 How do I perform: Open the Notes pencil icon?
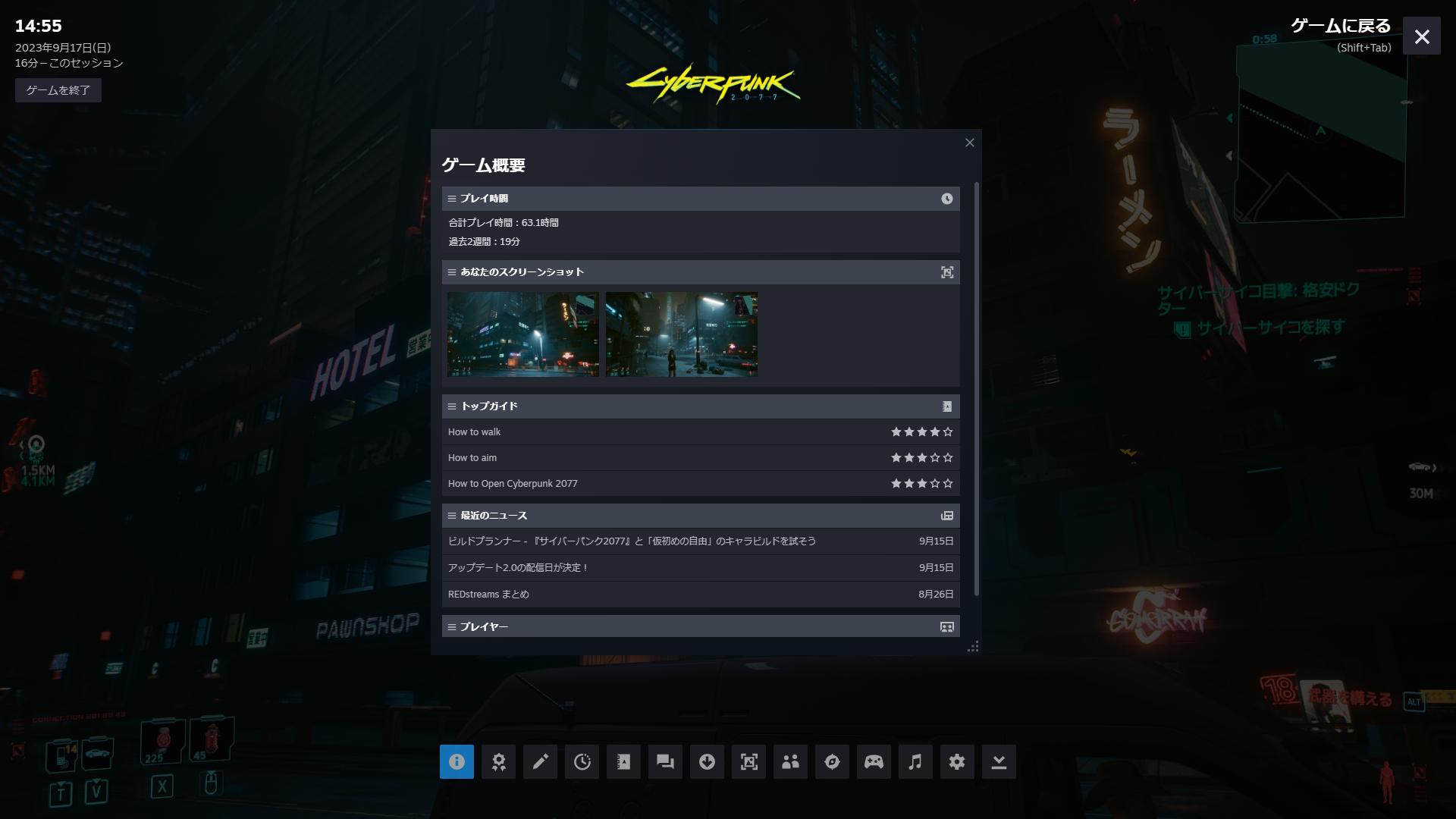[x=540, y=761]
